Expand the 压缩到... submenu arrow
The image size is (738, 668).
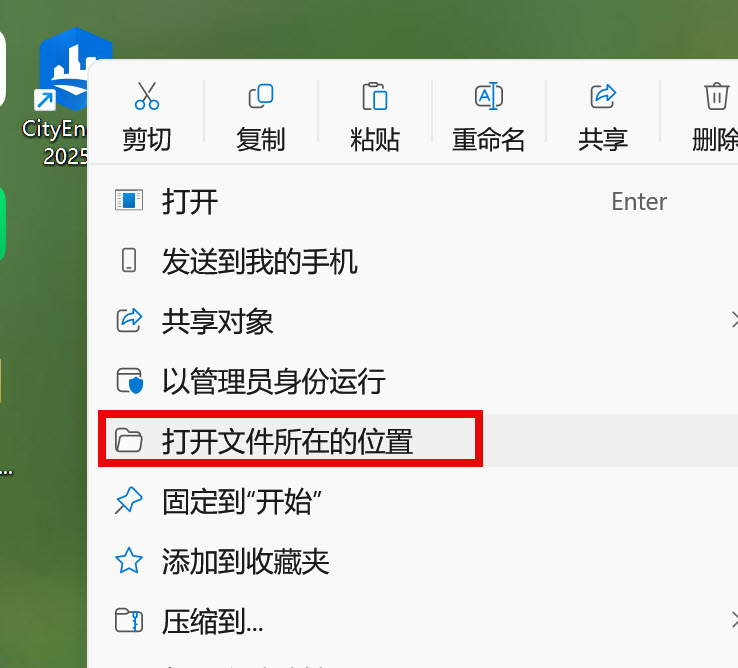[734, 620]
